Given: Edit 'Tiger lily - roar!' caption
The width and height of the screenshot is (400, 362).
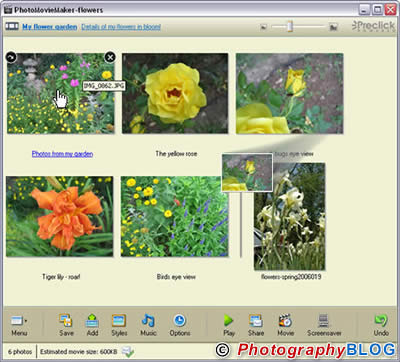Looking at the screenshot, I should [x=61, y=277].
